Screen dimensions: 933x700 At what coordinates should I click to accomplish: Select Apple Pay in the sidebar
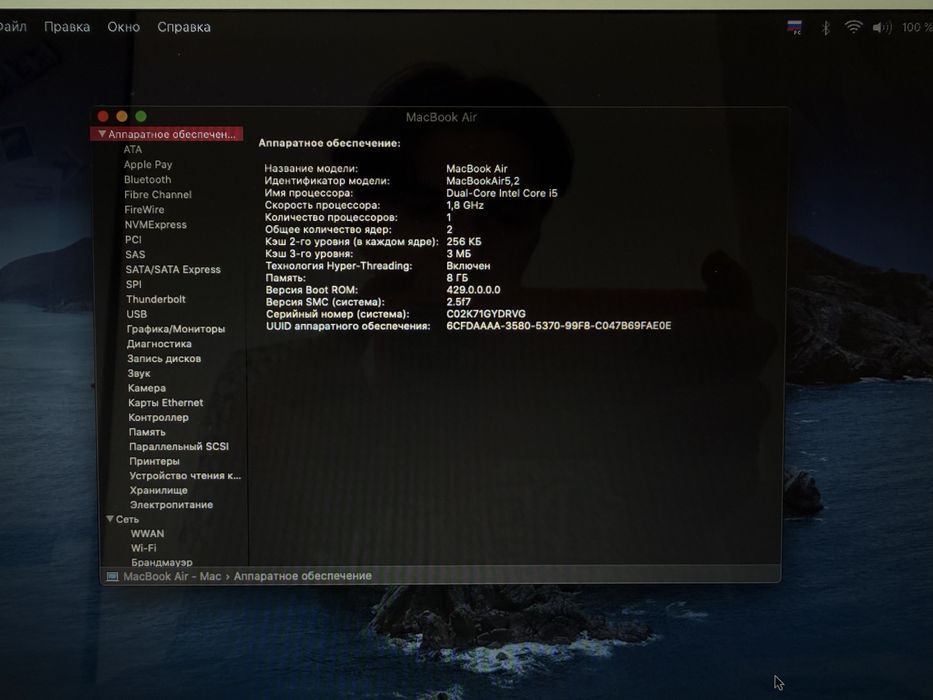[x=148, y=164]
